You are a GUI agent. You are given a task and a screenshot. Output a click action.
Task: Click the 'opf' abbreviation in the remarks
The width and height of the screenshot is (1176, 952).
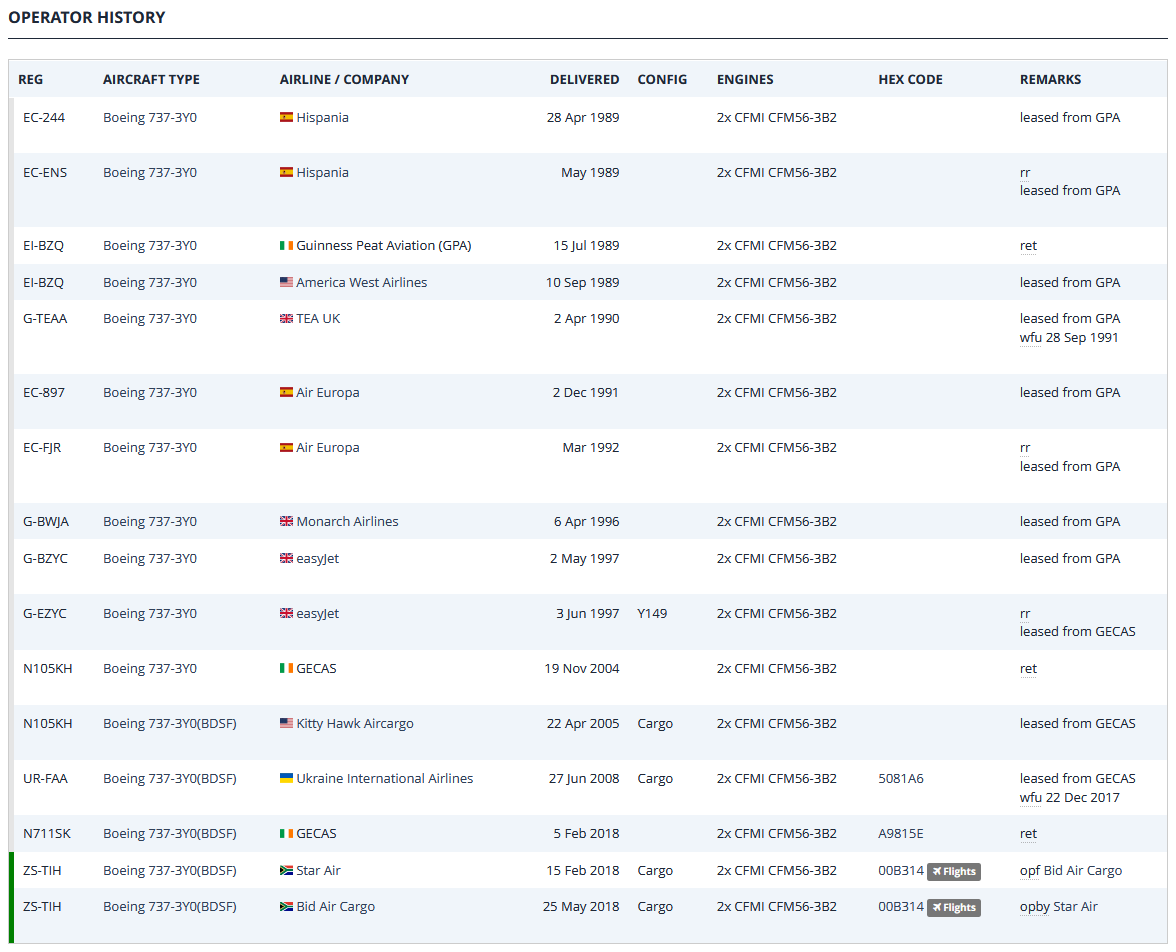[1029, 870]
